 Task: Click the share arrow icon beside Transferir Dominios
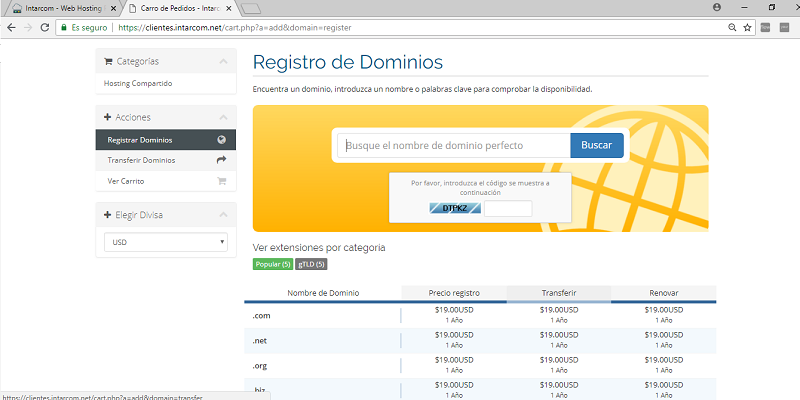point(221,160)
